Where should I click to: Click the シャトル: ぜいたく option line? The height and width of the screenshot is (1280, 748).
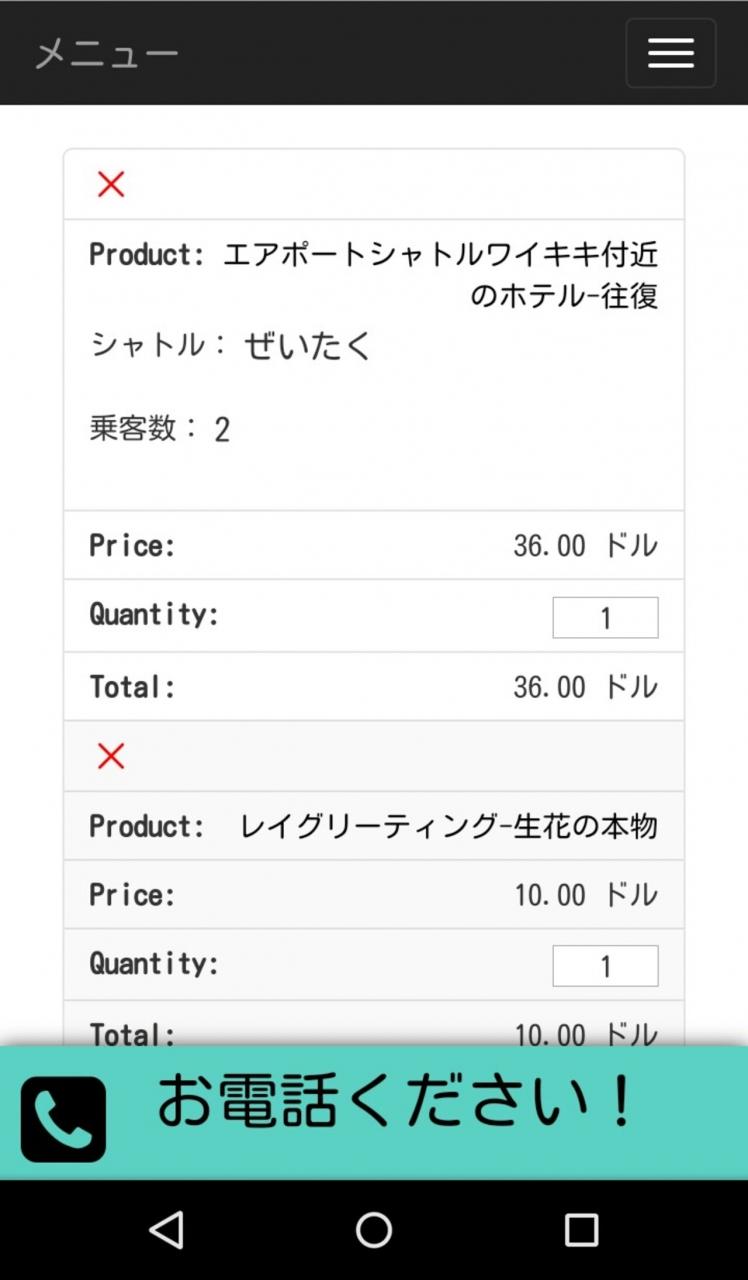pos(231,346)
